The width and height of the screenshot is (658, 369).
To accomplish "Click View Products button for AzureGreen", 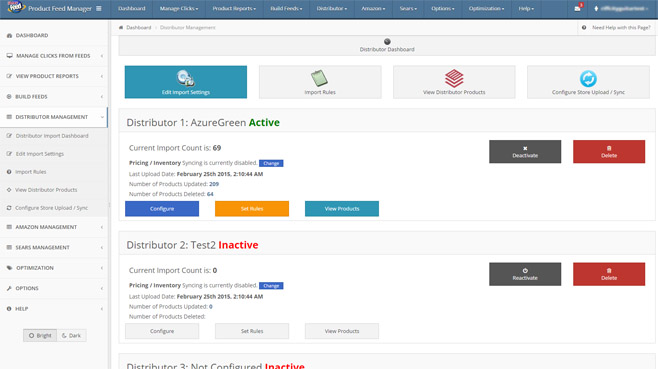I will tap(342, 209).
